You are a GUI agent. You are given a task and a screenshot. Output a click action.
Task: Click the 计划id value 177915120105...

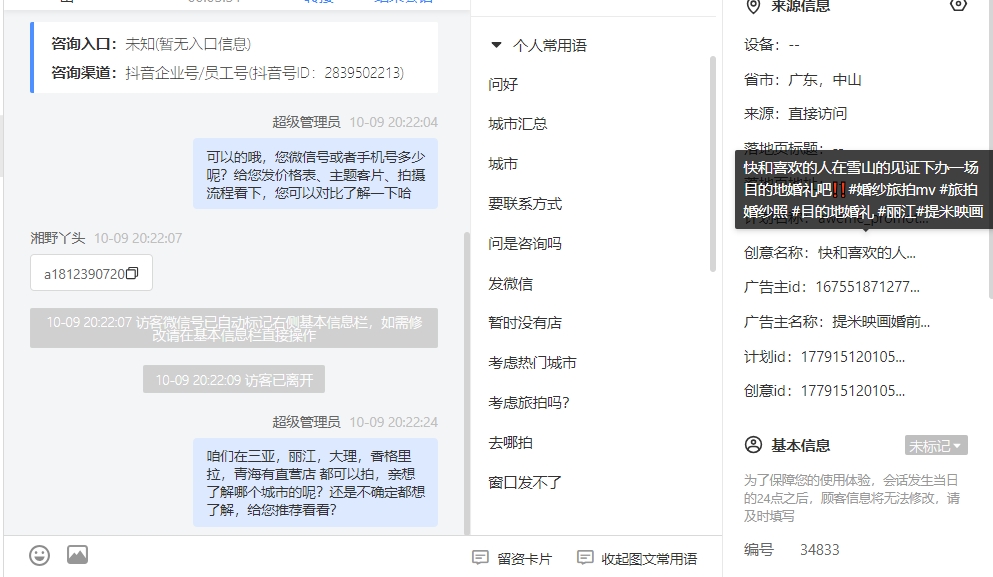(x=853, y=357)
